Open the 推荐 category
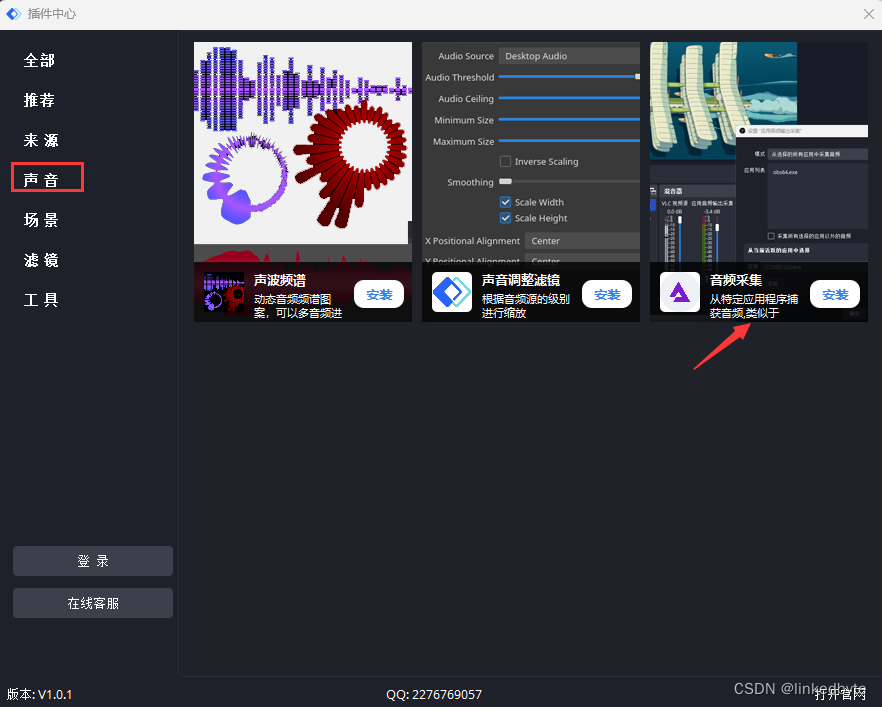This screenshot has height=707, width=882. 39,101
